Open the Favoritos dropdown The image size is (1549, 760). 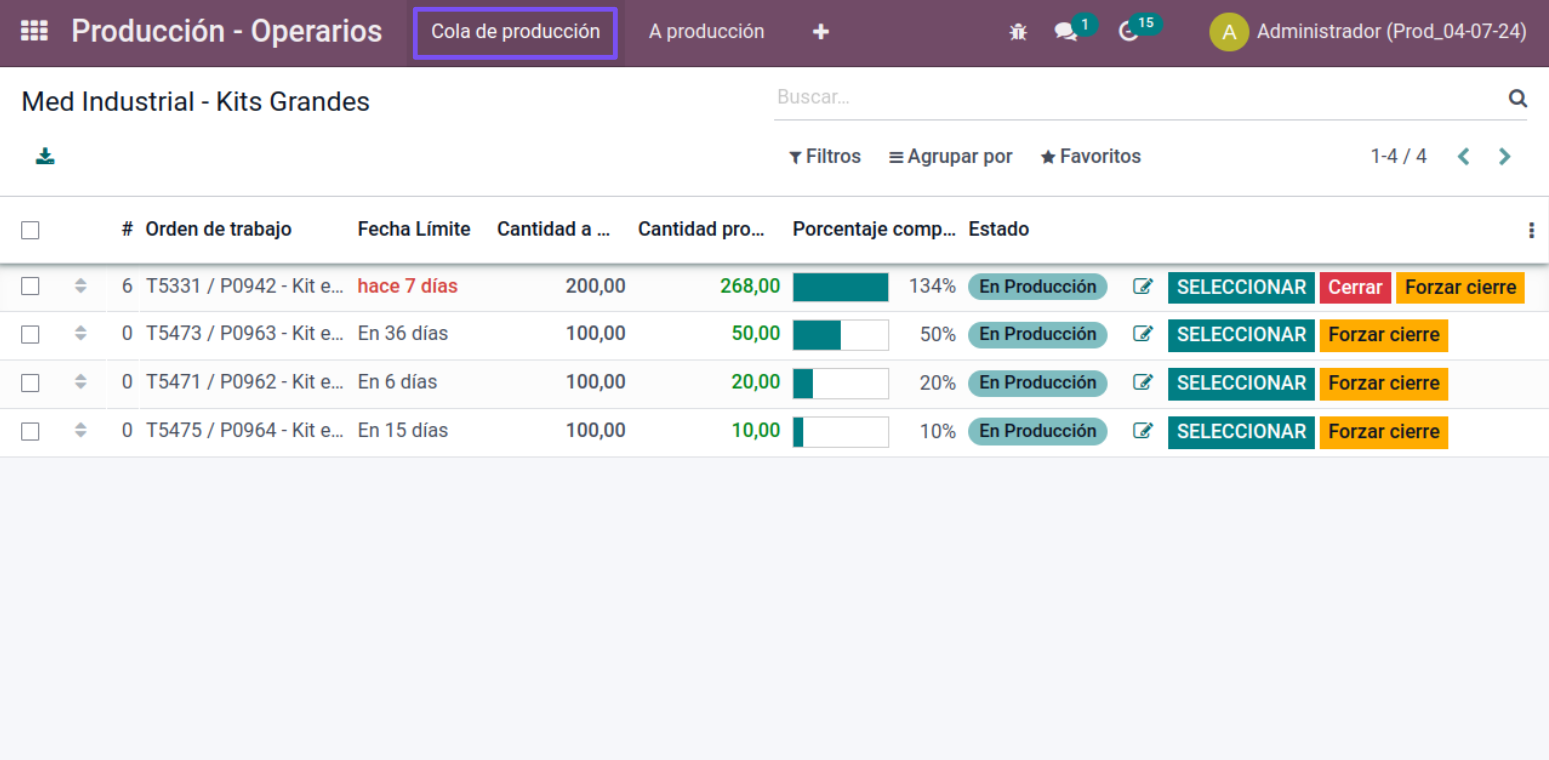coord(1091,157)
